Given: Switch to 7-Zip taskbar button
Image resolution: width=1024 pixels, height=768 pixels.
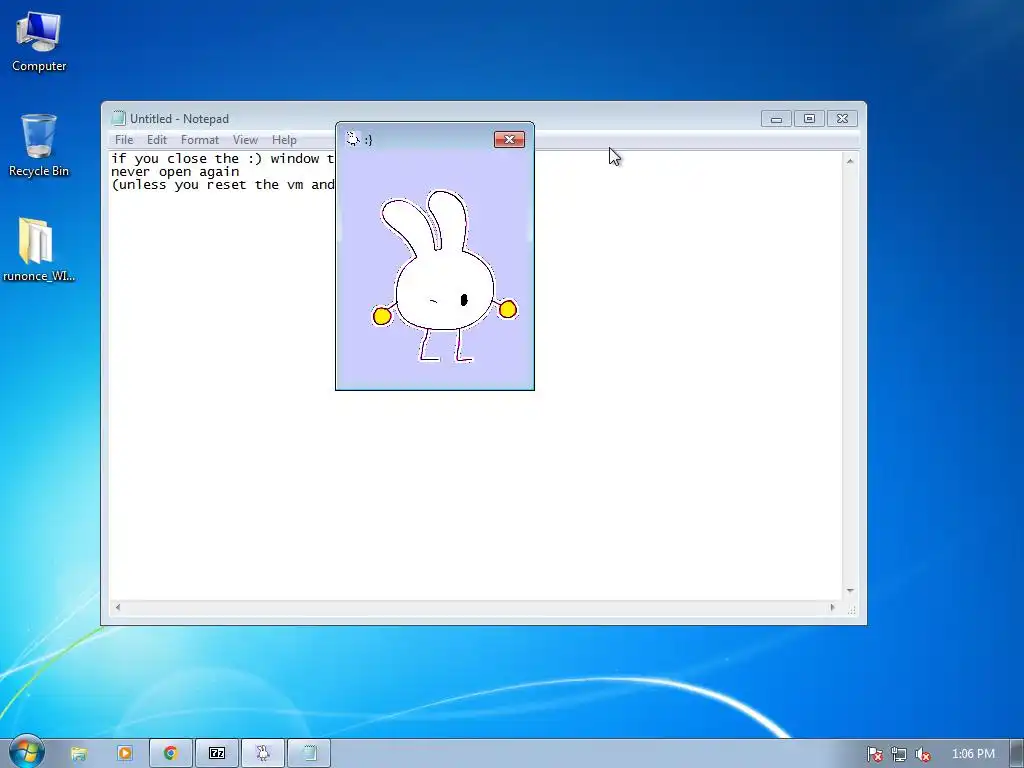Looking at the screenshot, I should pyautogui.click(x=217, y=753).
